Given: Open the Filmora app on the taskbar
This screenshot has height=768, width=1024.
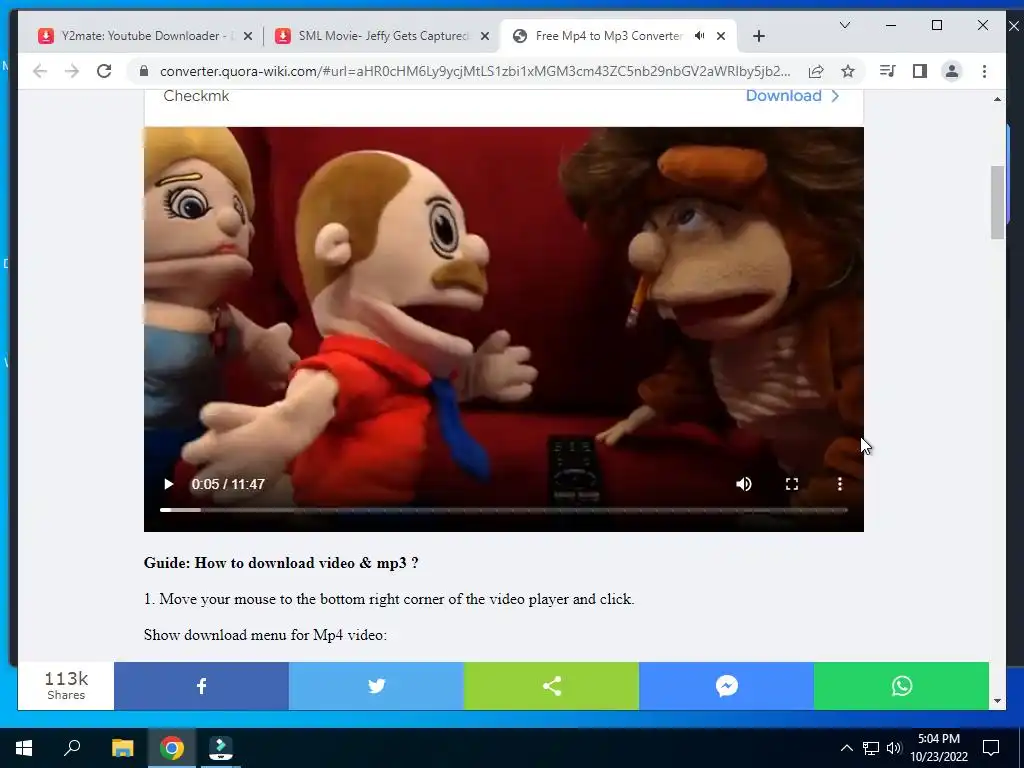Looking at the screenshot, I should click(x=221, y=748).
